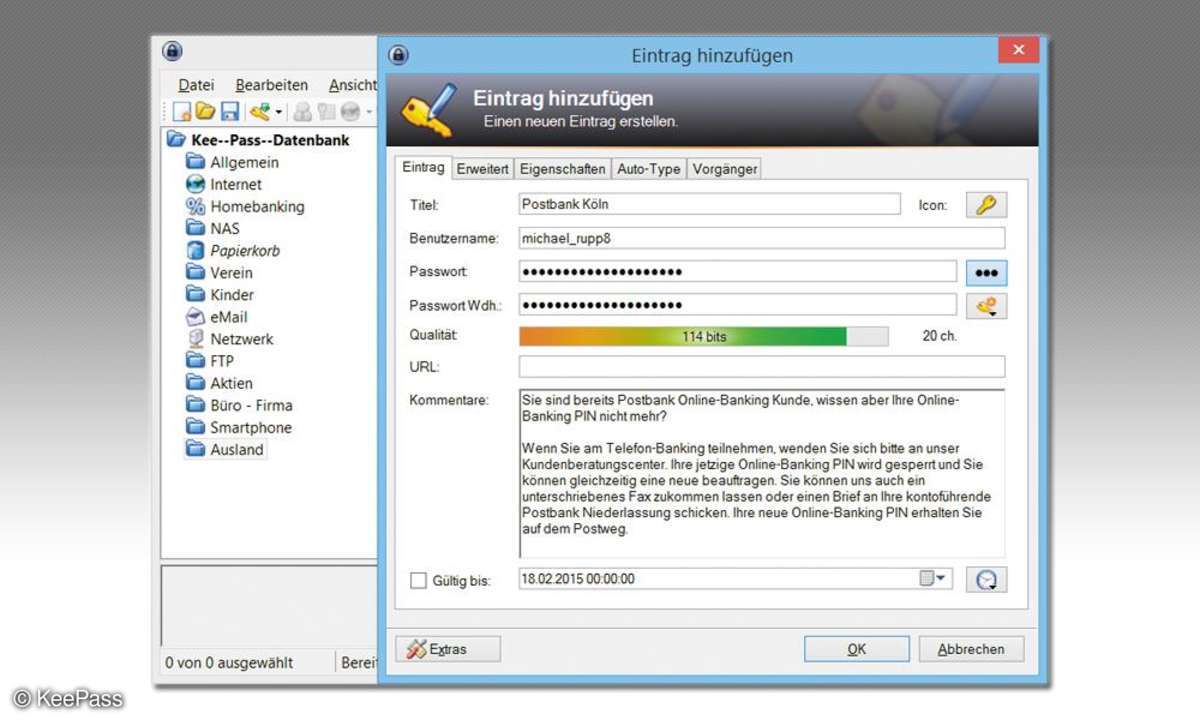1200x720 pixels.
Task: Click the 20 ch. character count
Action: click(x=939, y=336)
